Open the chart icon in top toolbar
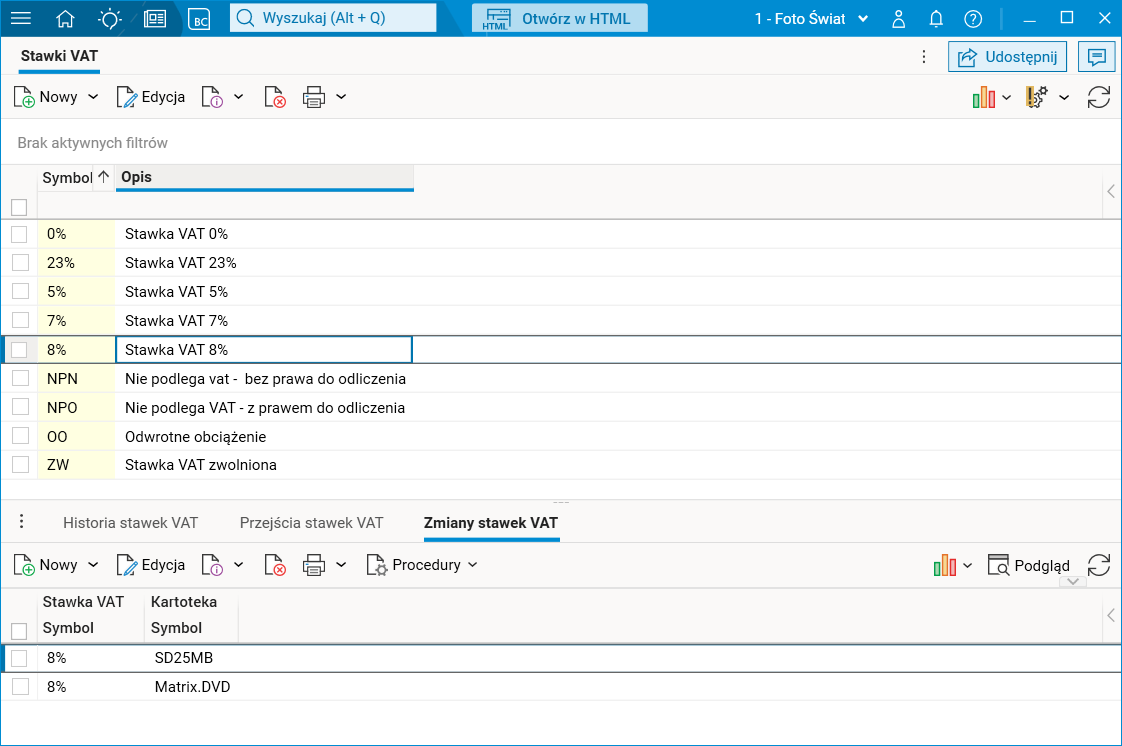This screenshot has width=1122, height=746. [984, 97]
